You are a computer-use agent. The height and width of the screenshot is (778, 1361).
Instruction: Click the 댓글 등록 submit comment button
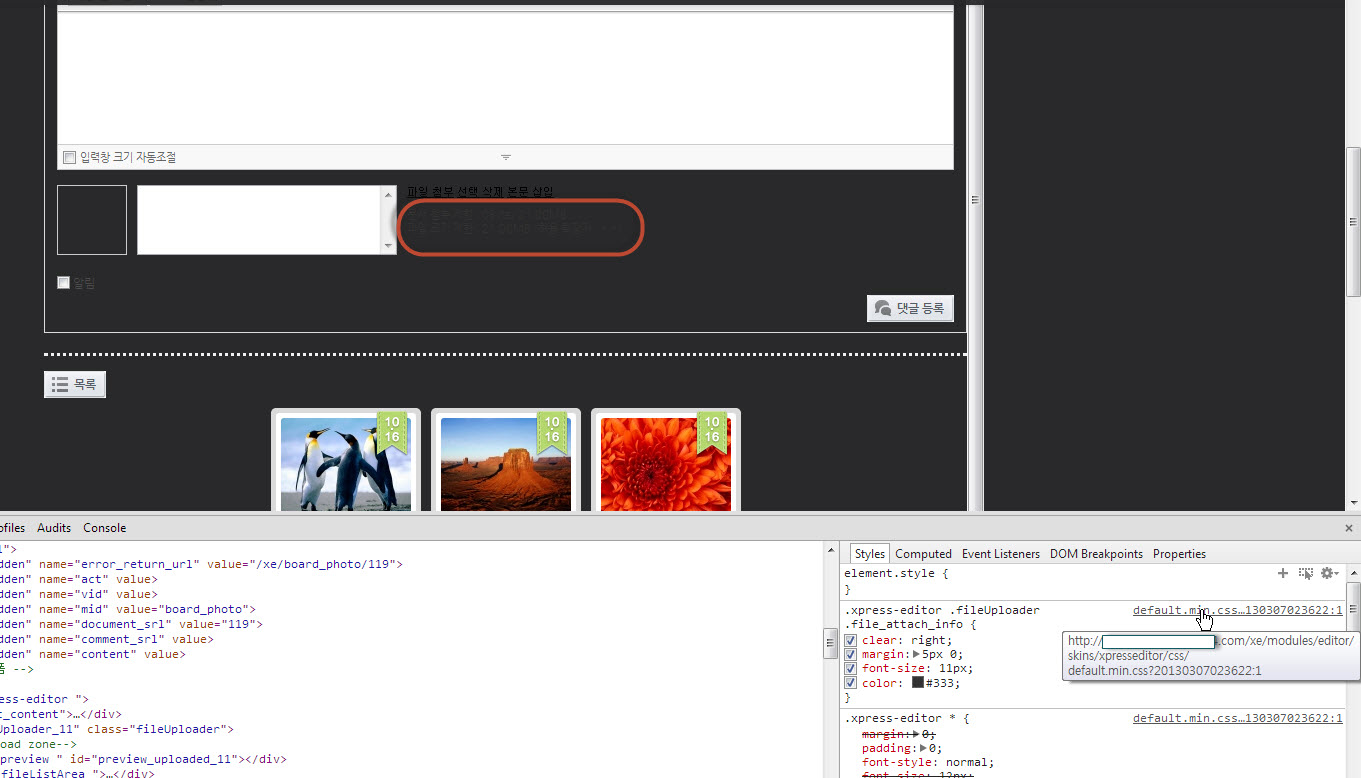[910, 308]
